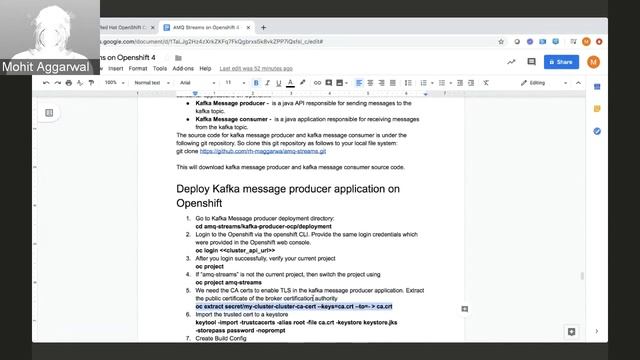
Task: Show the document outline icon
Action: point(49,113)
